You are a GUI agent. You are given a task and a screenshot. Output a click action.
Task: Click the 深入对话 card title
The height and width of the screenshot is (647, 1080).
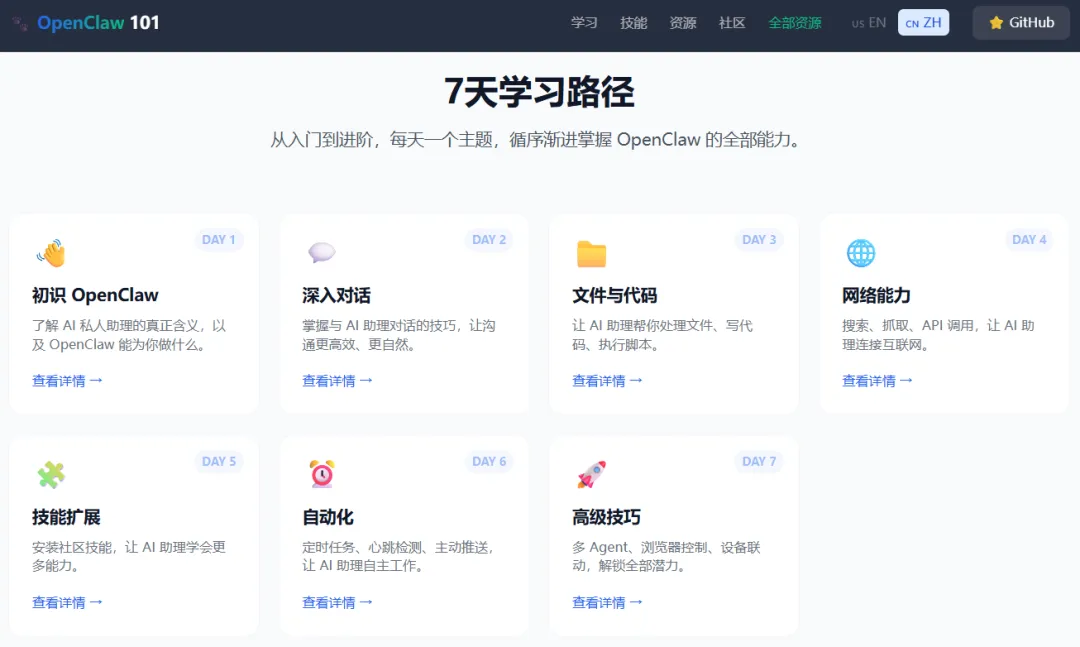pos(336,296)
